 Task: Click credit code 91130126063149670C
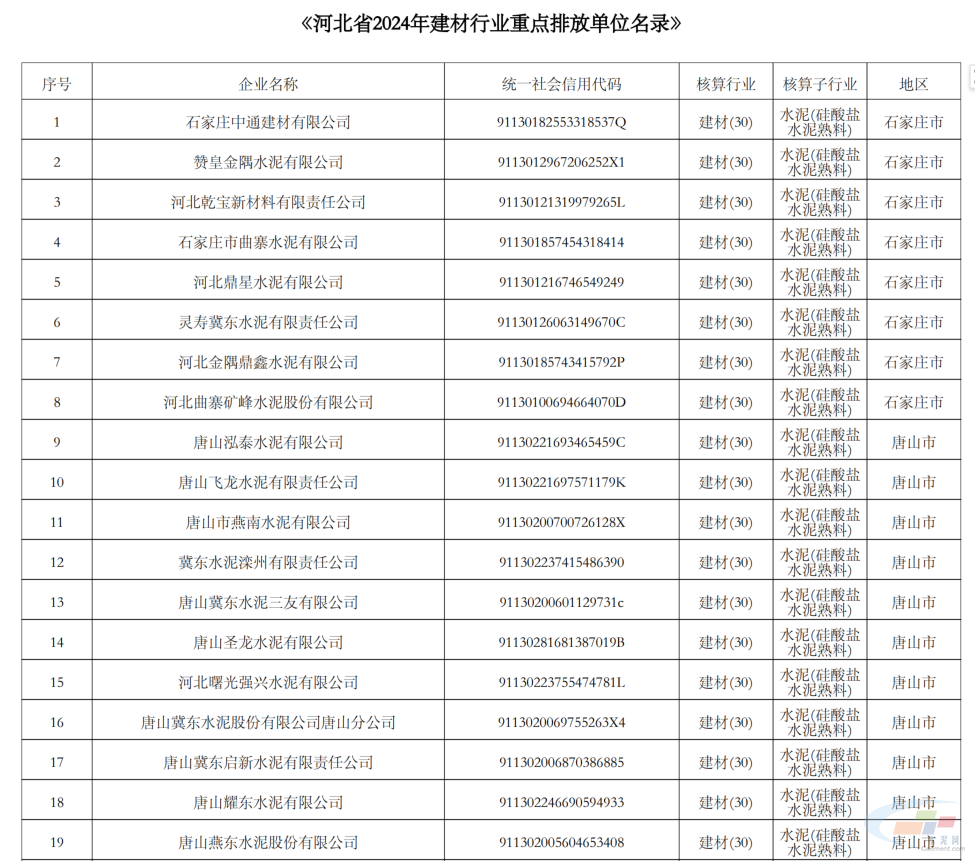pyautogui.click(x=561, y=322)
